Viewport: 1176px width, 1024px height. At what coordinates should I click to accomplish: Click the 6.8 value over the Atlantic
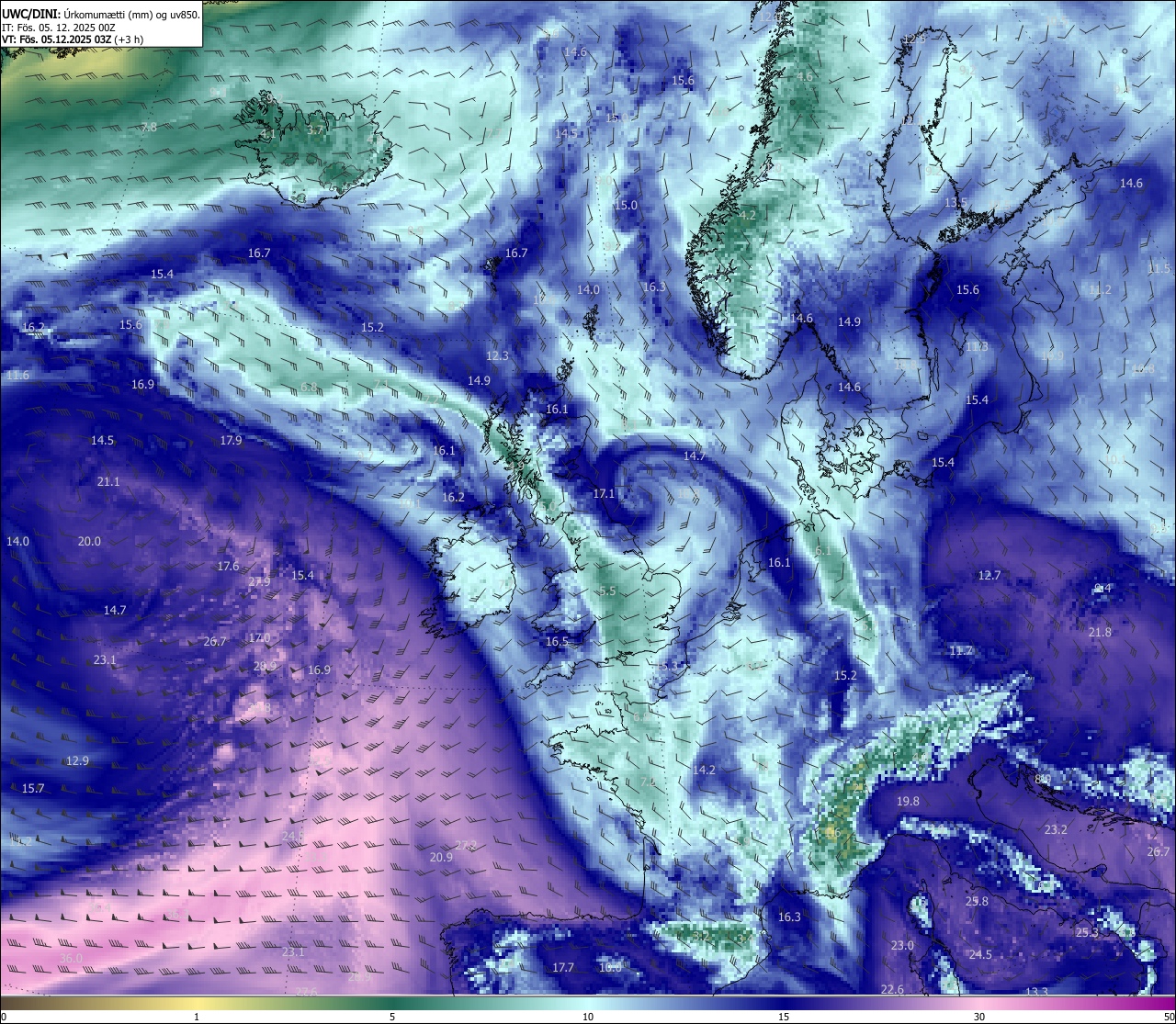tap(309, 388)
